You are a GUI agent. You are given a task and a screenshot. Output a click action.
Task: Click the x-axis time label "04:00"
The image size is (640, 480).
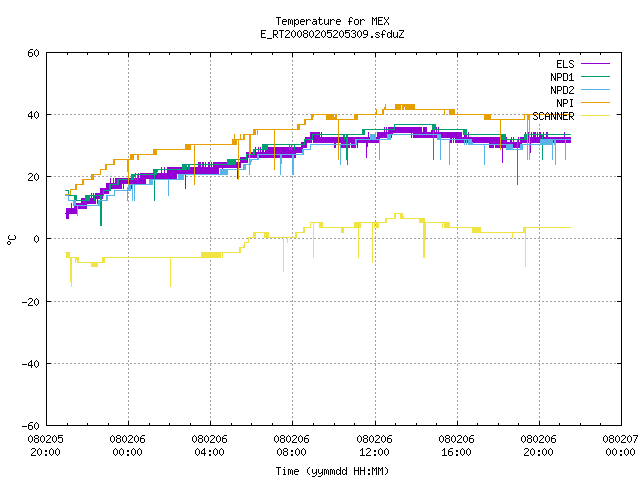pyautogui.click(x=209, y=452)
